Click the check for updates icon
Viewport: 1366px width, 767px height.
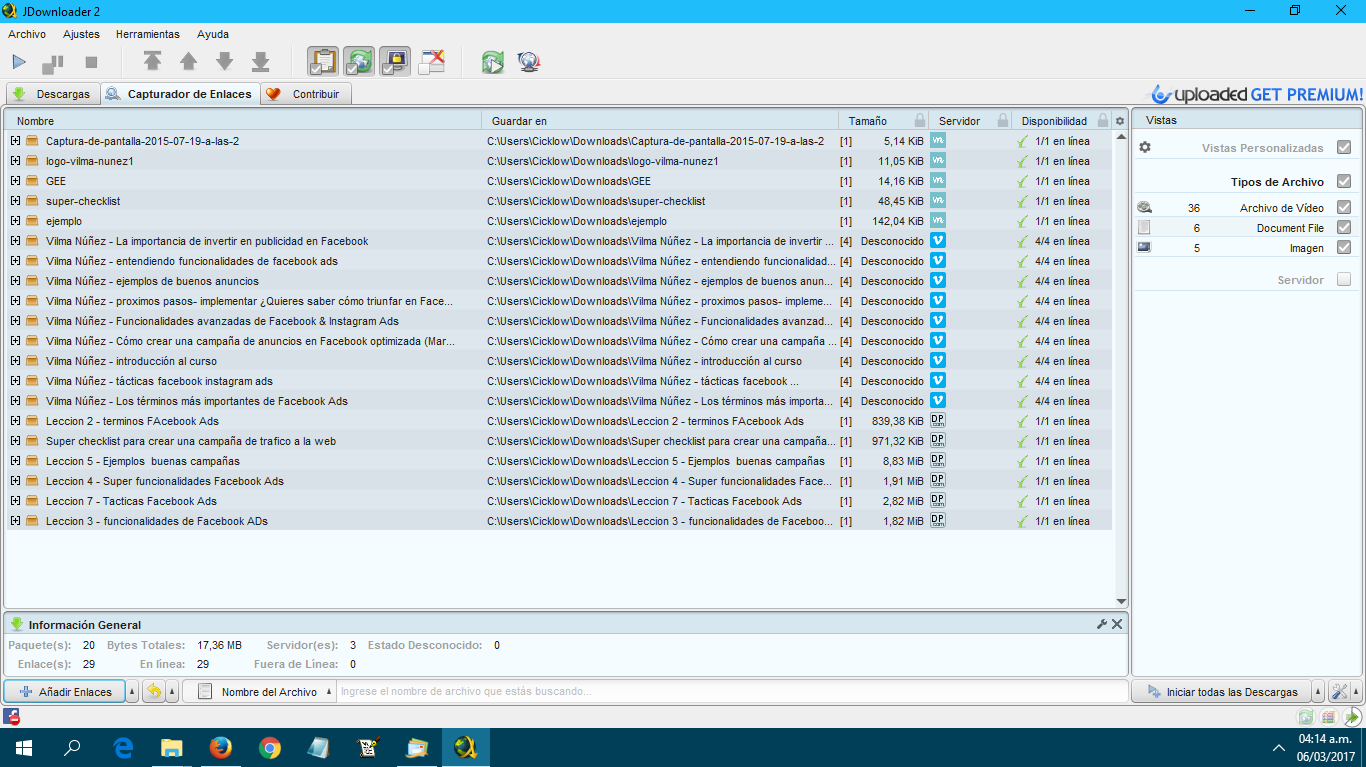pos(492,62)
